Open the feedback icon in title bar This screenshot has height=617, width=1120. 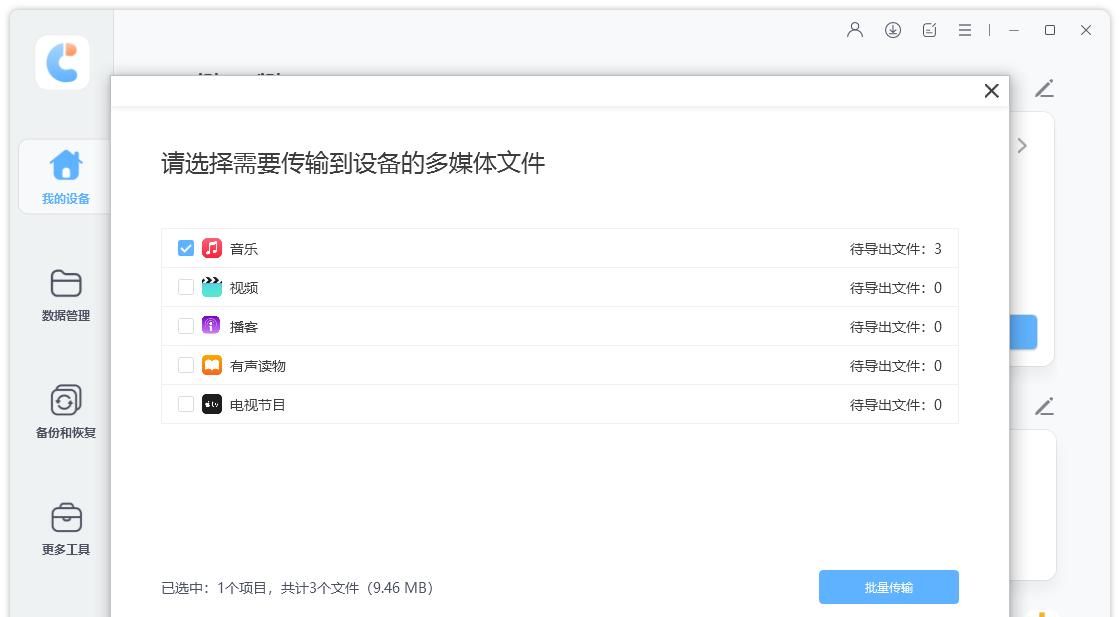click(x=929, y=30)
